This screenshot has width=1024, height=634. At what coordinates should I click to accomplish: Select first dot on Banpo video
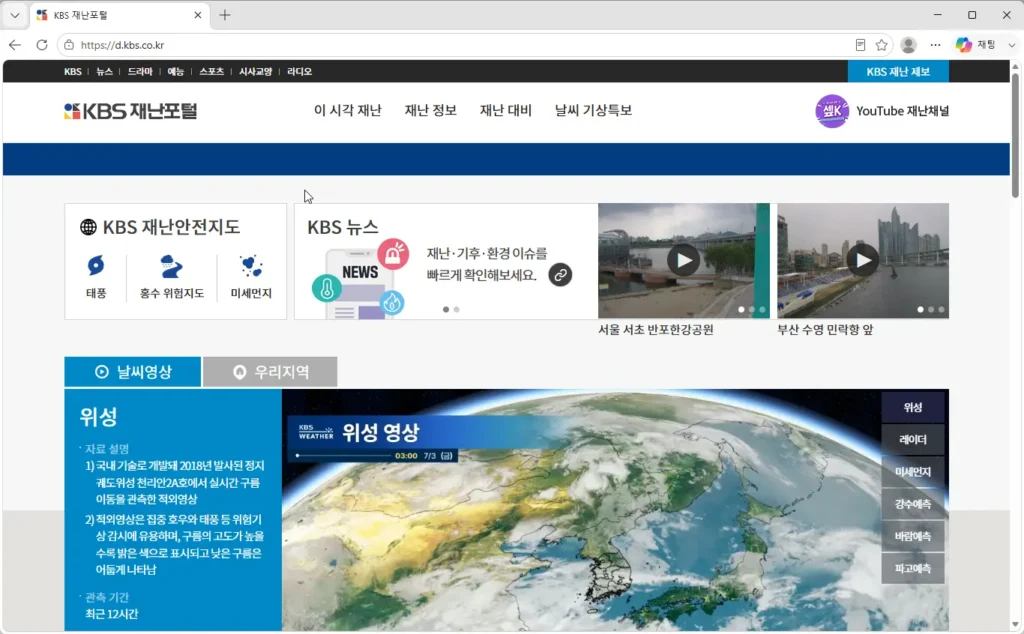(741, 309)
